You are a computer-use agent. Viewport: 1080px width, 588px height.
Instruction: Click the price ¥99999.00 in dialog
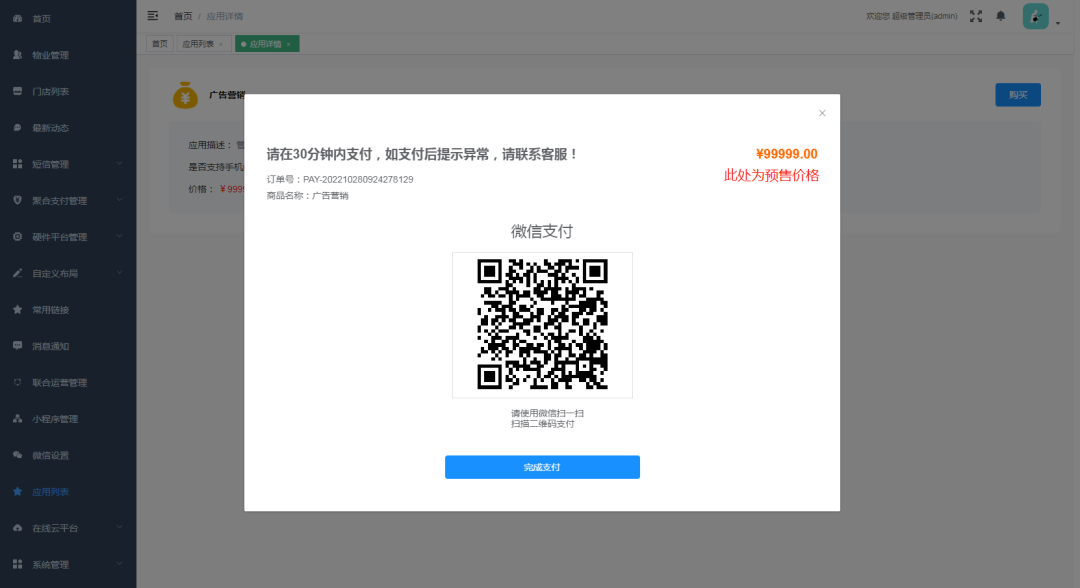[787, 154]
